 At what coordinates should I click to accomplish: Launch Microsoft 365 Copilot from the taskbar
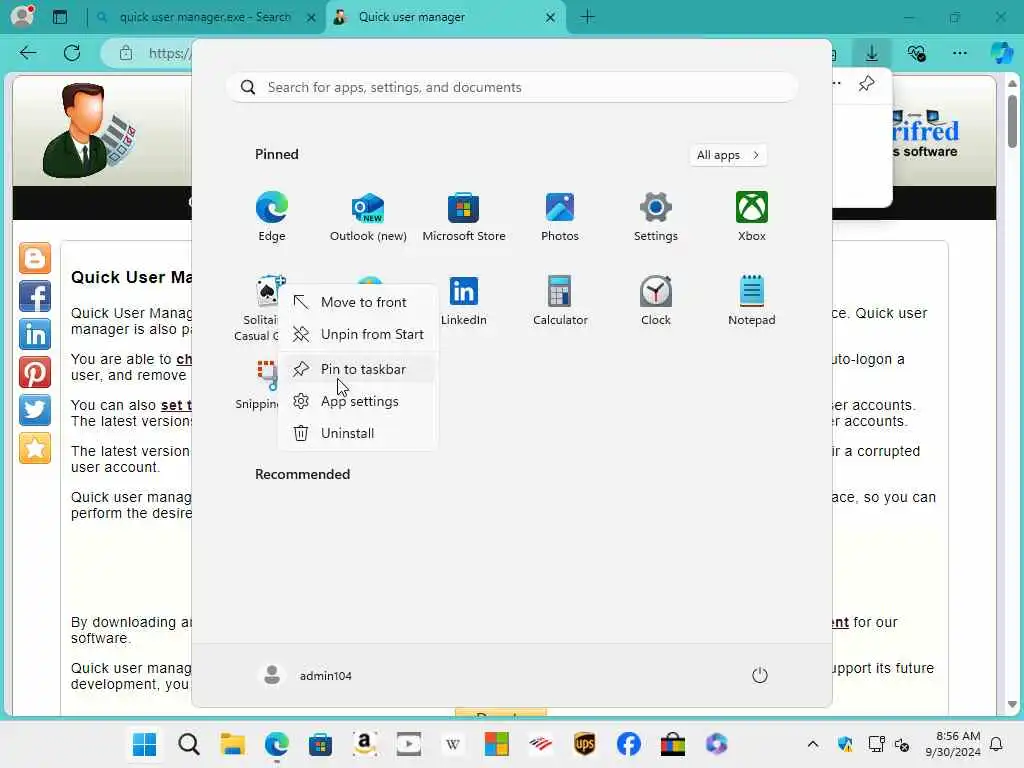(716, 744)
